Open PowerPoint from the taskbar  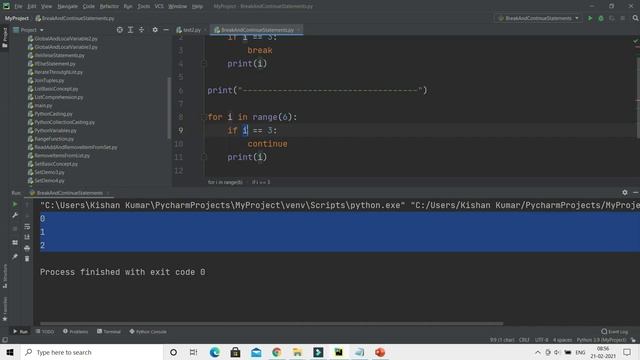[x=380, y=352]
